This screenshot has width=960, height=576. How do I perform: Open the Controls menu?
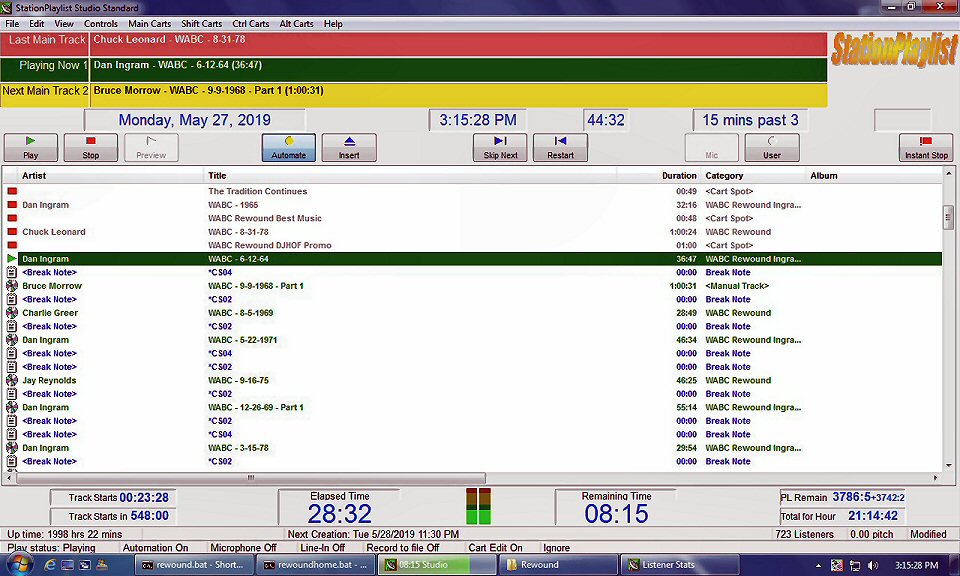click(x=100, y=24)
